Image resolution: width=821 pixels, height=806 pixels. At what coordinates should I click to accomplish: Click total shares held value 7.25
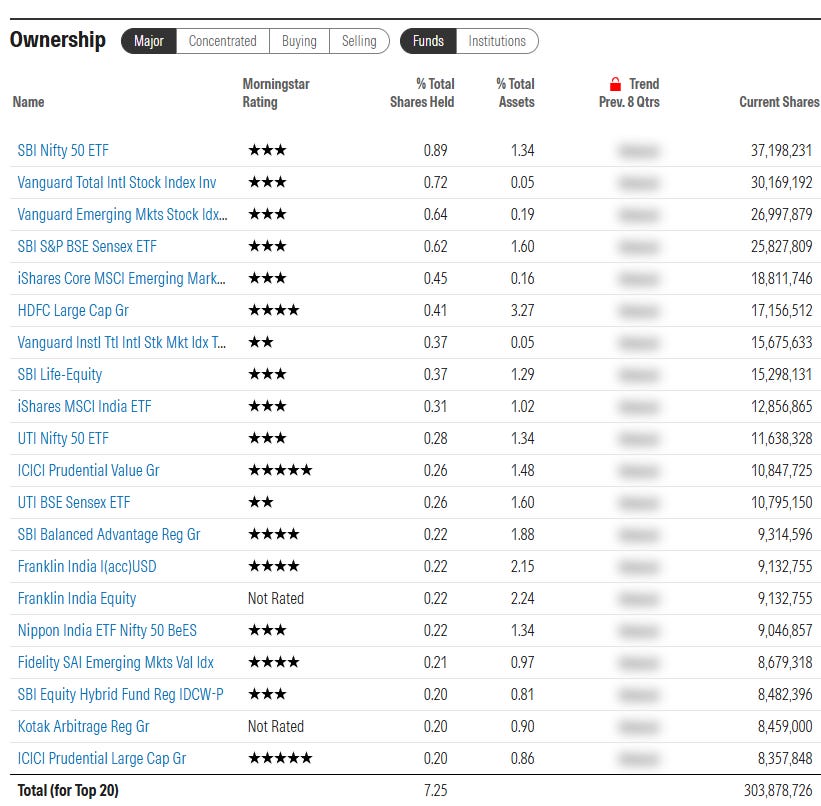coord(436,790)
